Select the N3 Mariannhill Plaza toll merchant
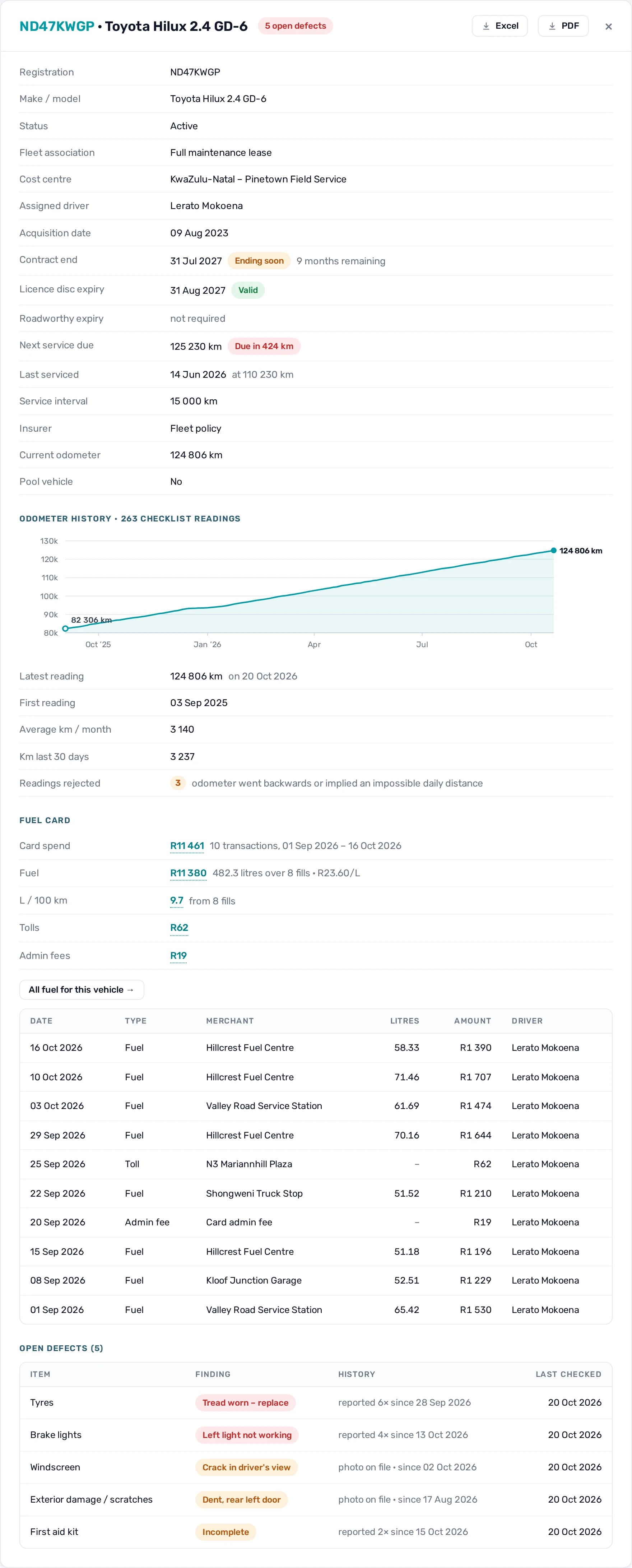 coord(249,1164)
